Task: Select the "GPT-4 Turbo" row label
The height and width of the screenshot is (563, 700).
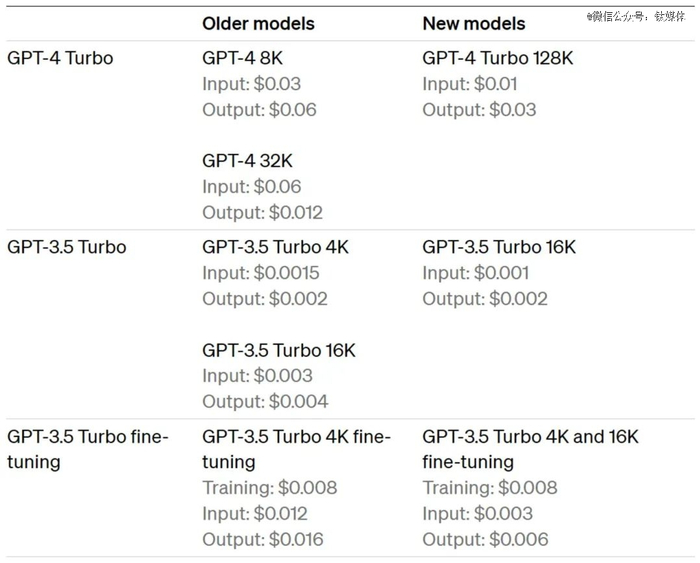Action: (60, 58)
